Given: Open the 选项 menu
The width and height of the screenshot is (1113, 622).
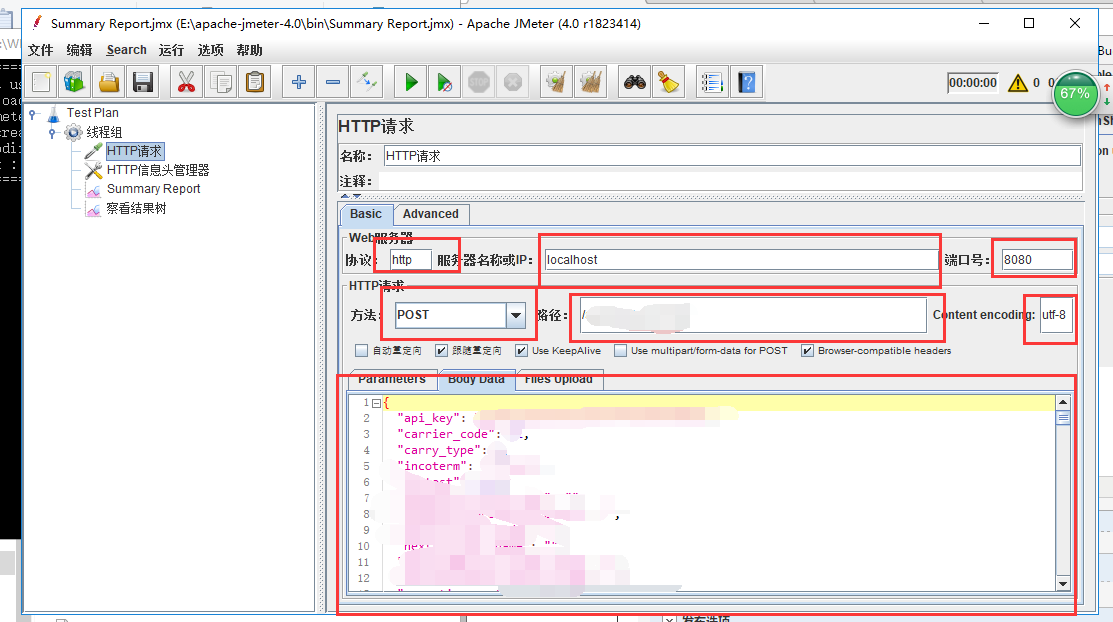Looking at the screenshot, I should 210,50.
